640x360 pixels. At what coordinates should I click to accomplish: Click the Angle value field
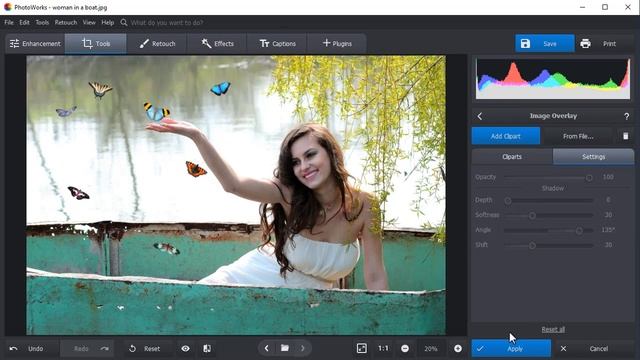click(x=608, y=230)
